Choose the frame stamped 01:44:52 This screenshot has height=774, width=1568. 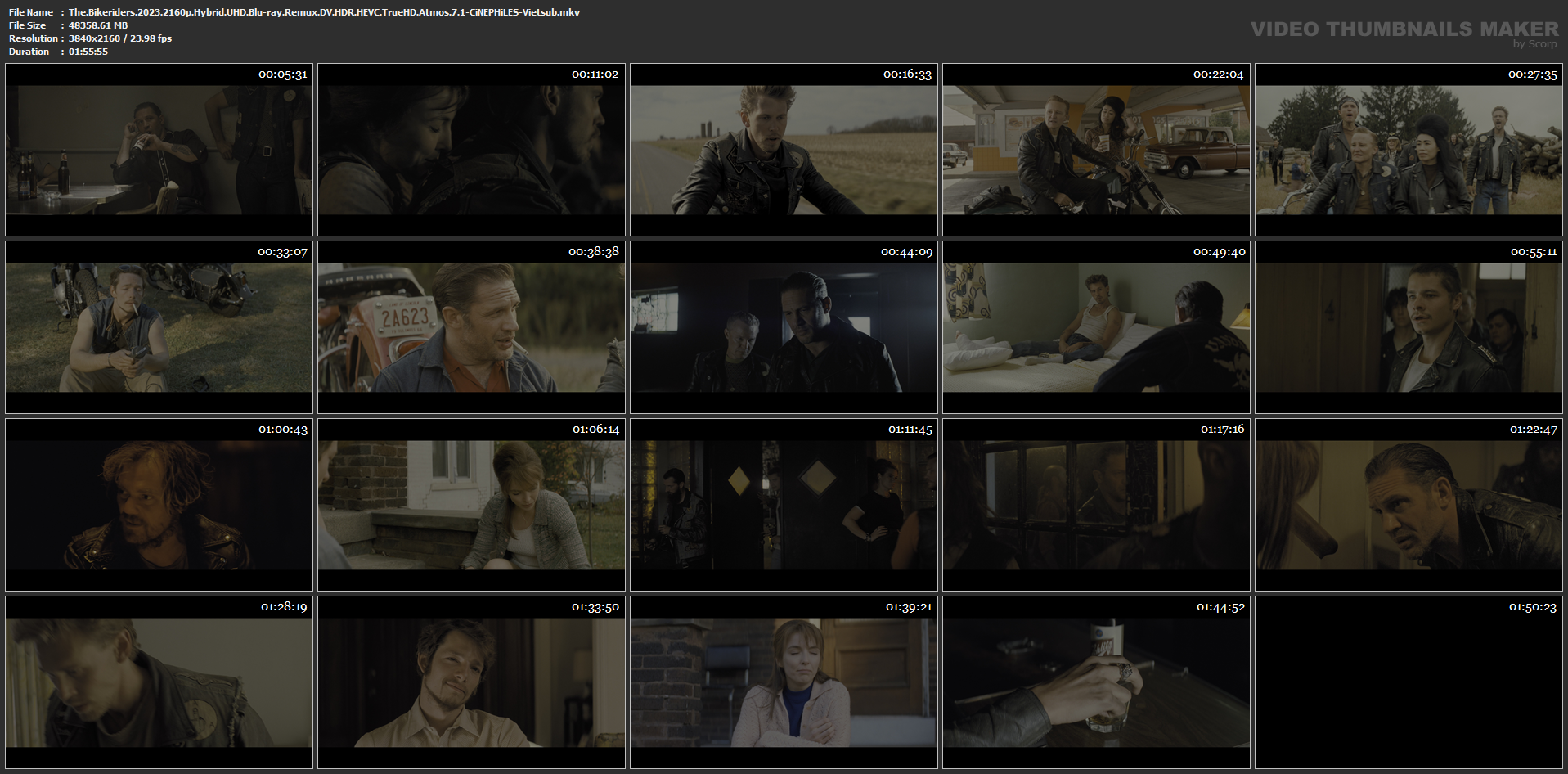1096,682
